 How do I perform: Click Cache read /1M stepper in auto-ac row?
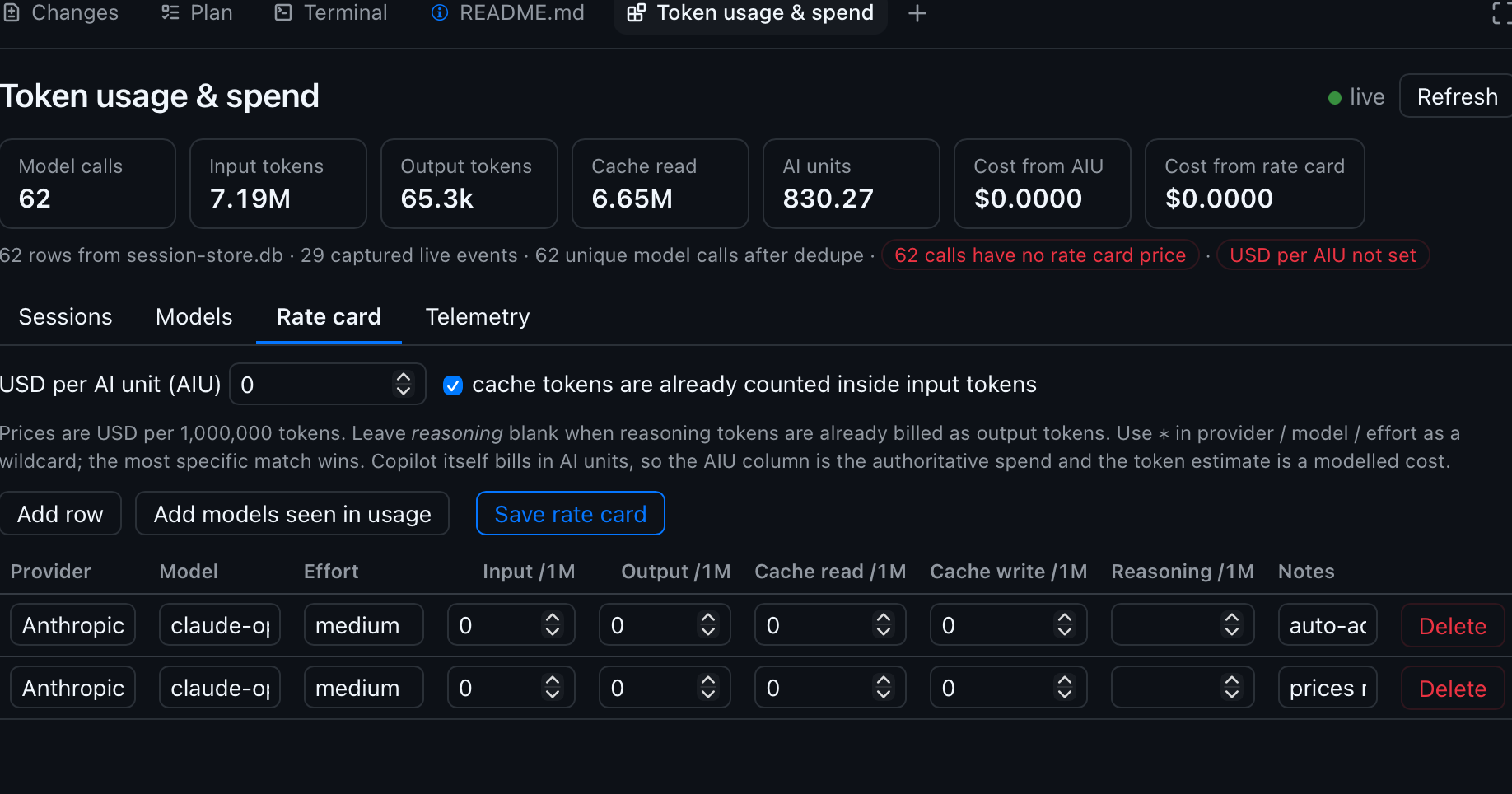884,625
